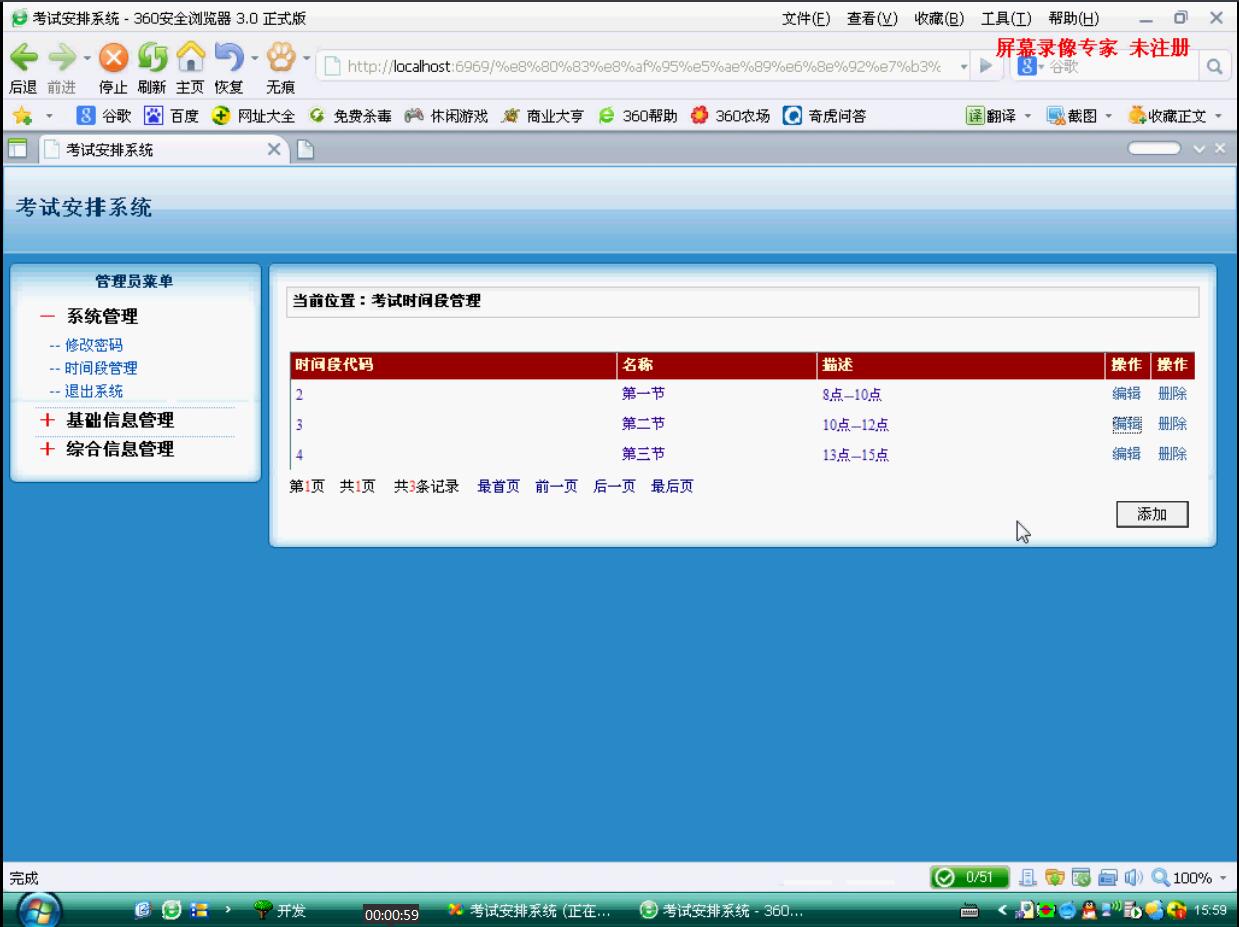Open the 工具(T) menu
Image resolution: width=1239 pixels, height=927 pixels.
[1006, 18]
